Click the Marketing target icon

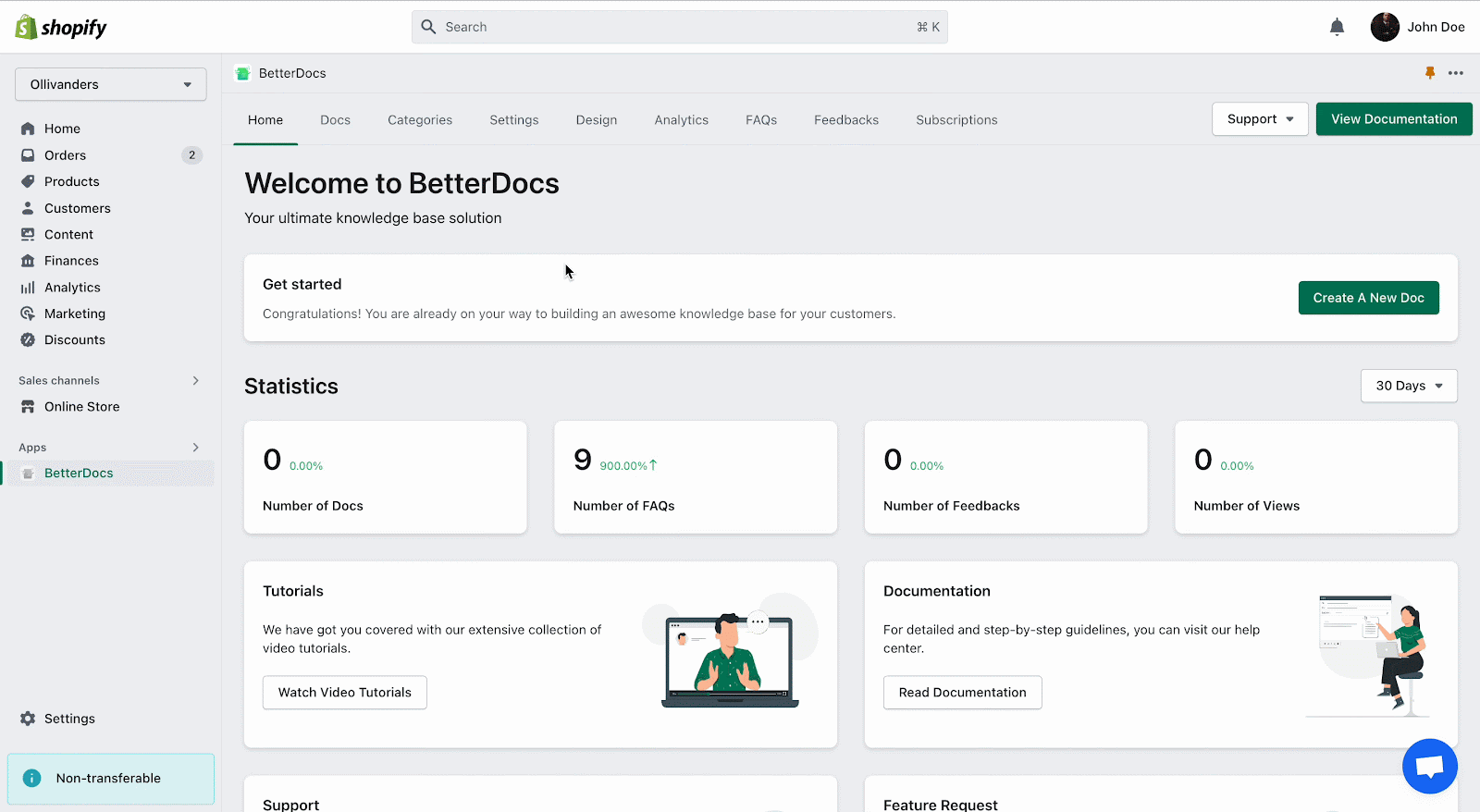(28, 314)
